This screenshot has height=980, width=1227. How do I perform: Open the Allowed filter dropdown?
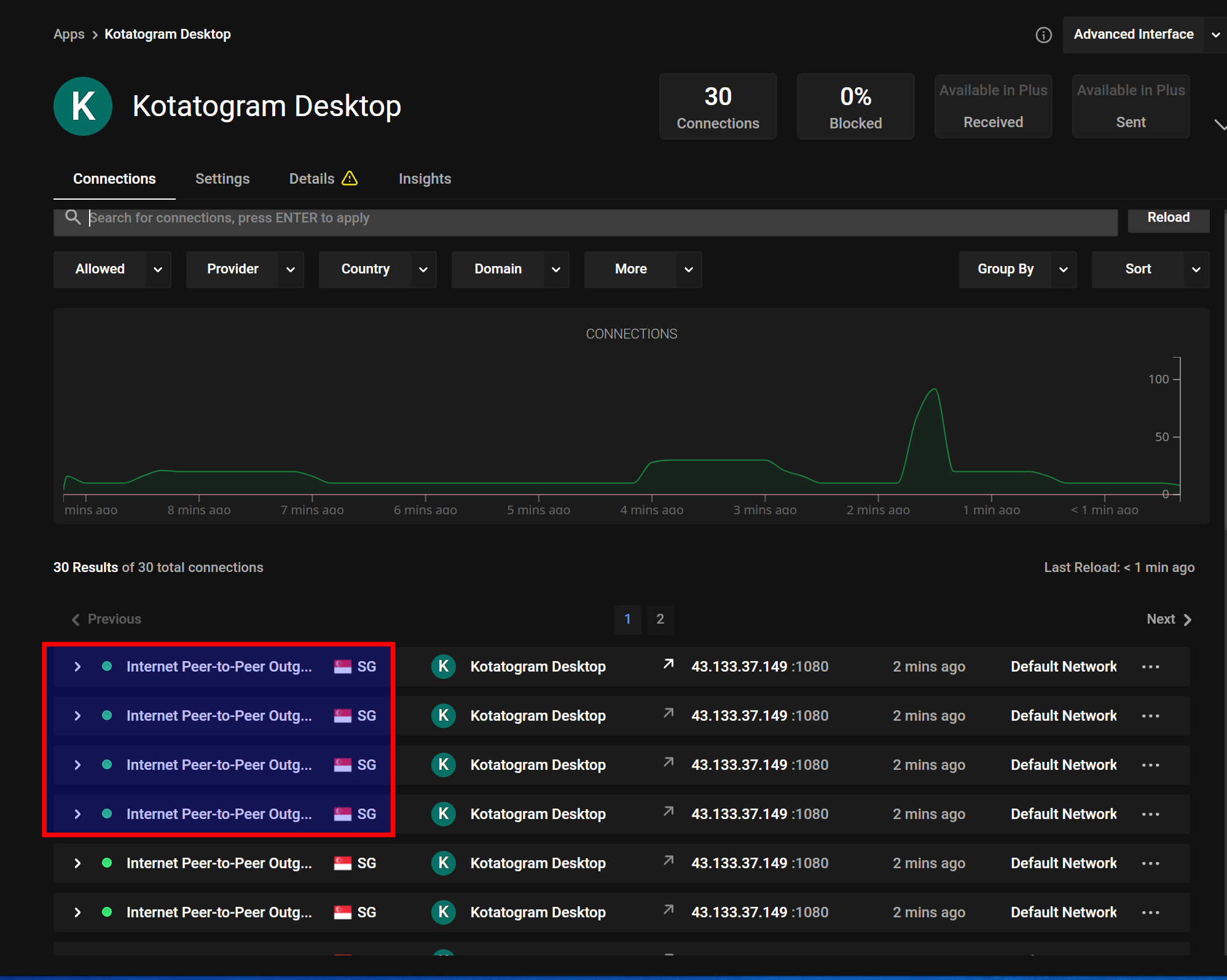click(112, 269)
